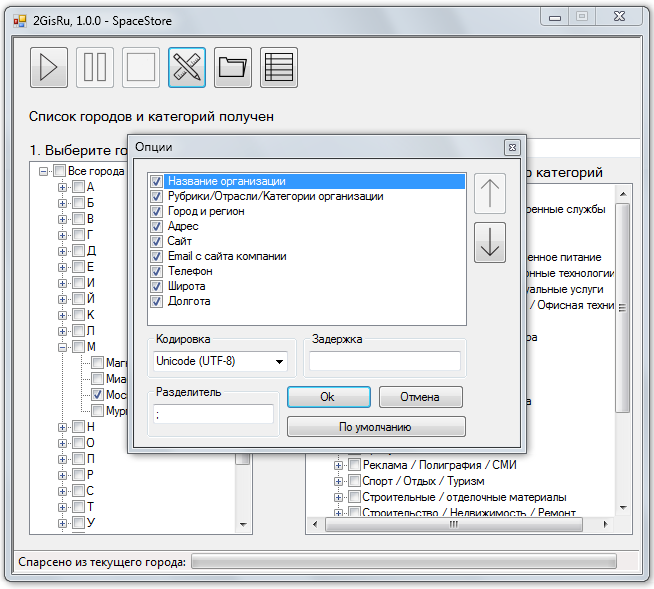Image resolution: width=654 pixels, height=589 pixels.
Task: Click categories scrollbar up arrow
Action: 623,194
